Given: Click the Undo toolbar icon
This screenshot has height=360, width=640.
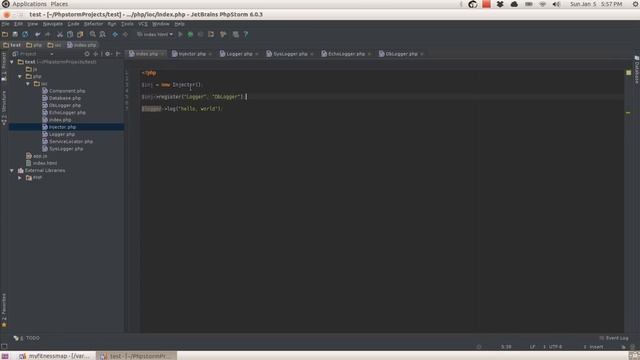Looking at the screenshot, I should click(x=38, y=35).
